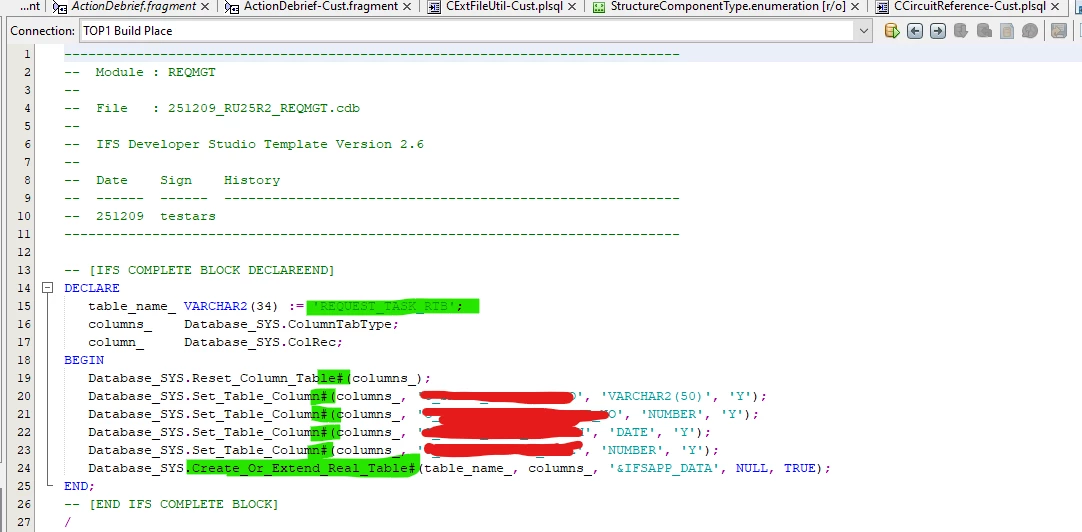Click the BEGIN keyword
1082x532 pixels.
[84, 359]
